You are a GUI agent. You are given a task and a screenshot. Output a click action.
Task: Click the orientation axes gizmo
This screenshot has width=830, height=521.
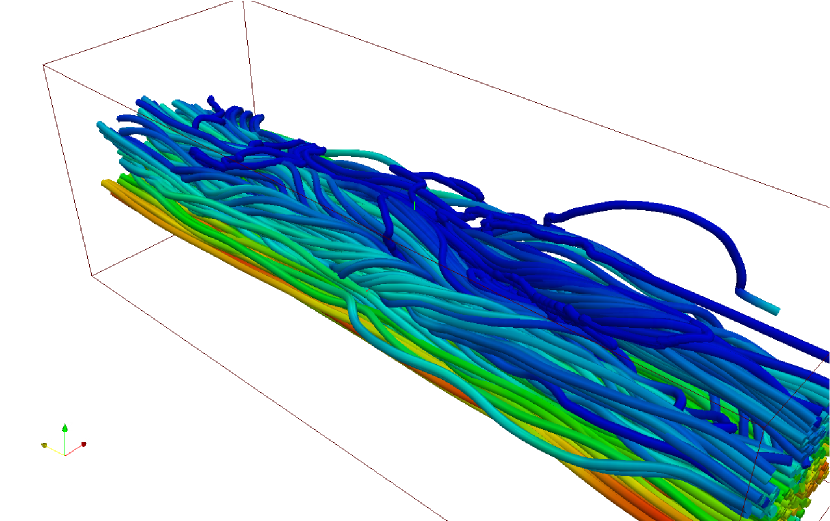click(64, 441)
